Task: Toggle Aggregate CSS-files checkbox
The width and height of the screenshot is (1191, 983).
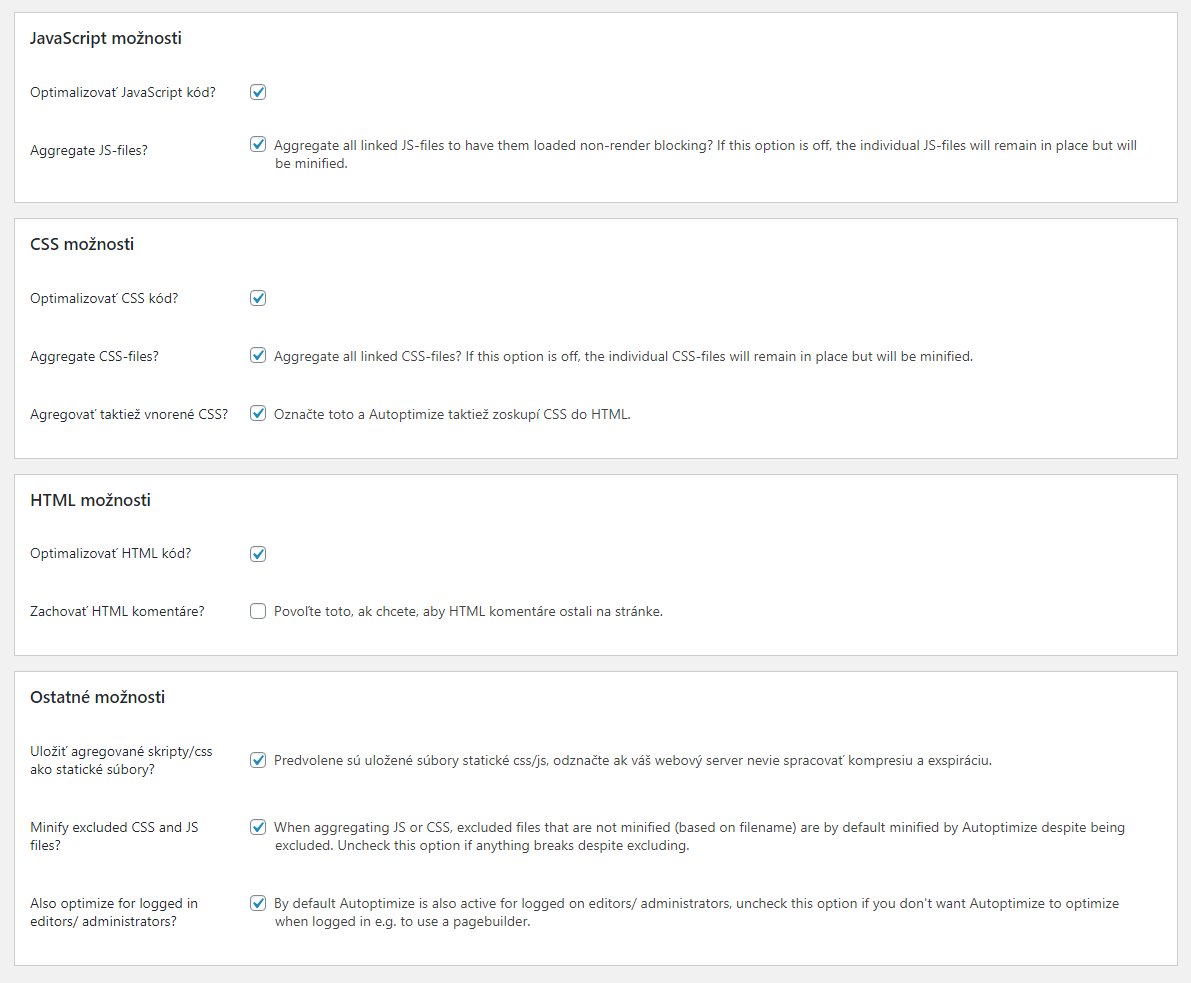Action: [x=258, y=356]
